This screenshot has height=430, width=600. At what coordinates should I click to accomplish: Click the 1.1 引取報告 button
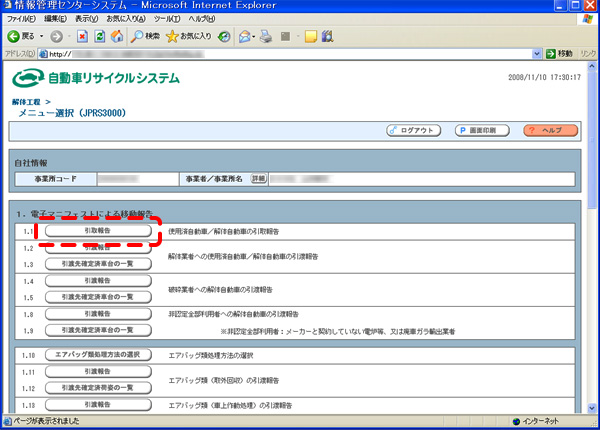(x=98, y=231)
